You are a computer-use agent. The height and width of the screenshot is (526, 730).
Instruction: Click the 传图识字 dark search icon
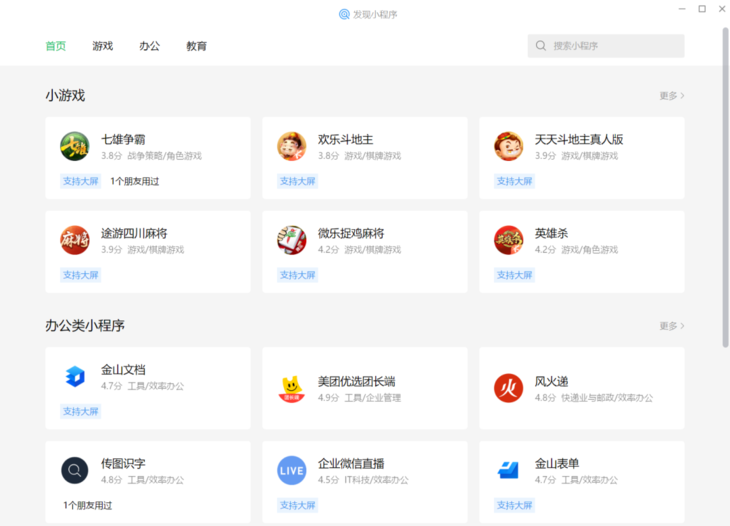pos(74,470)
